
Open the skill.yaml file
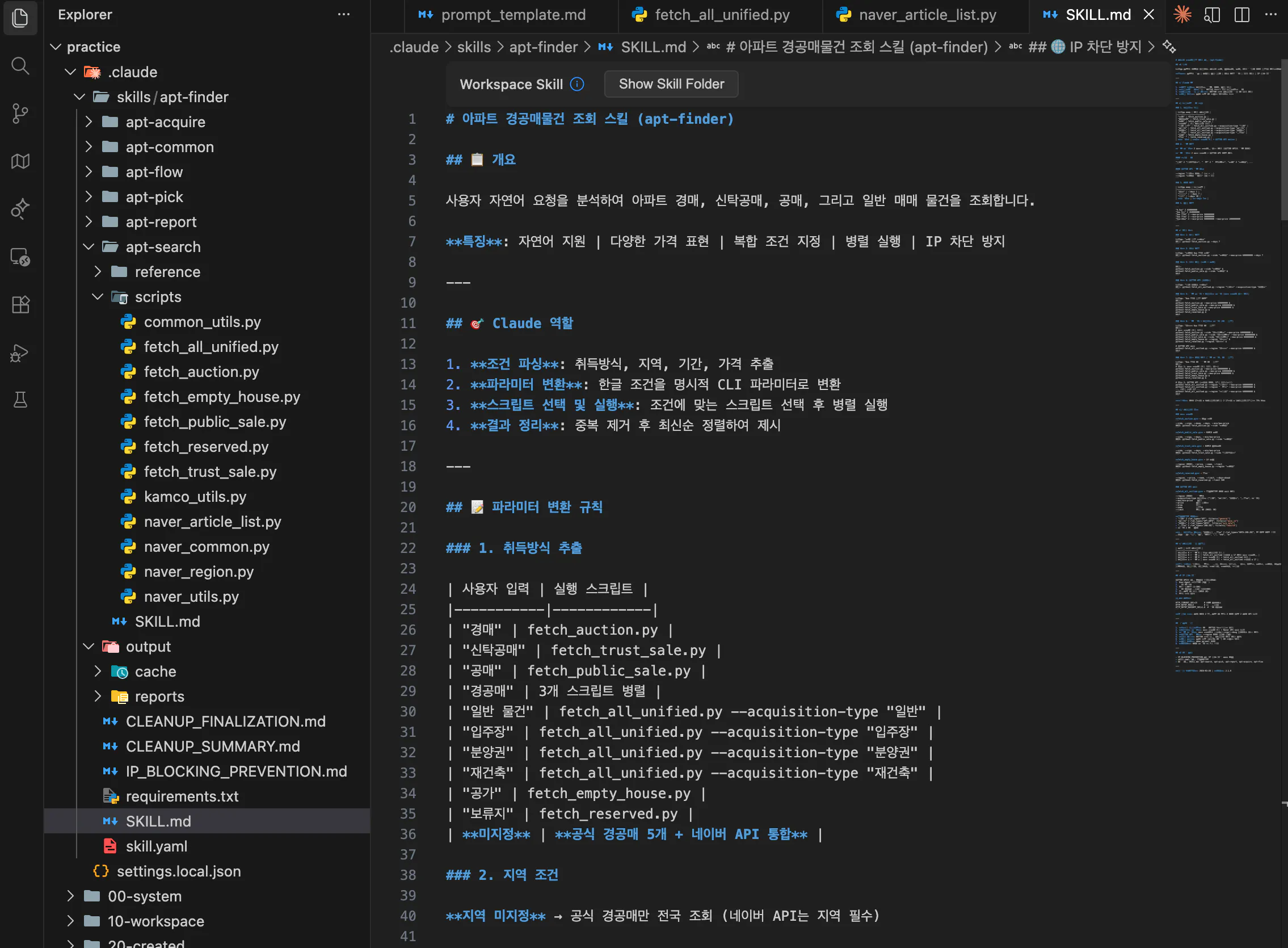(x=157, y=846)
